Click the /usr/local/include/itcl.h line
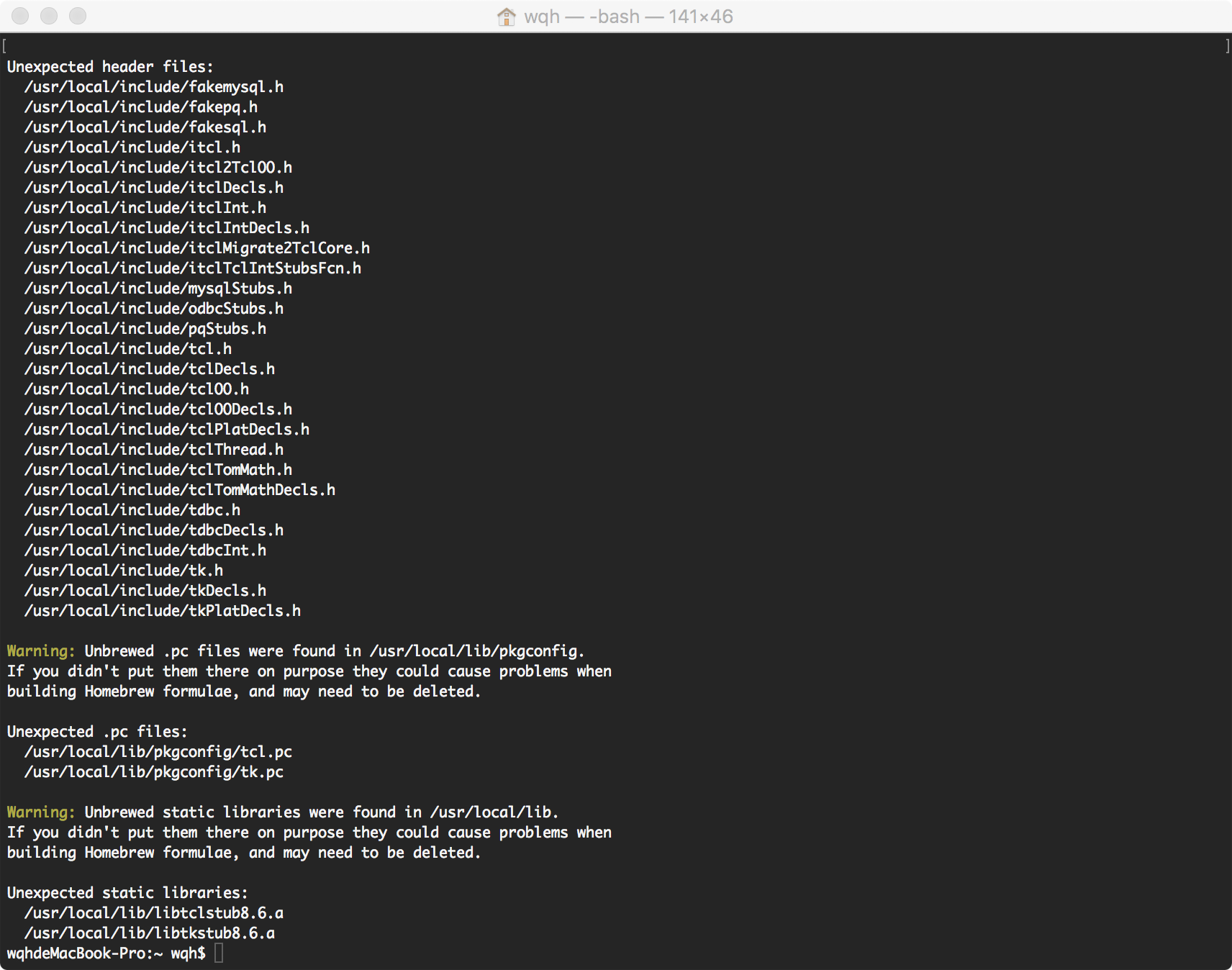Image resolution: width=1232 pixels, height=970 pixels. [132, 148]
